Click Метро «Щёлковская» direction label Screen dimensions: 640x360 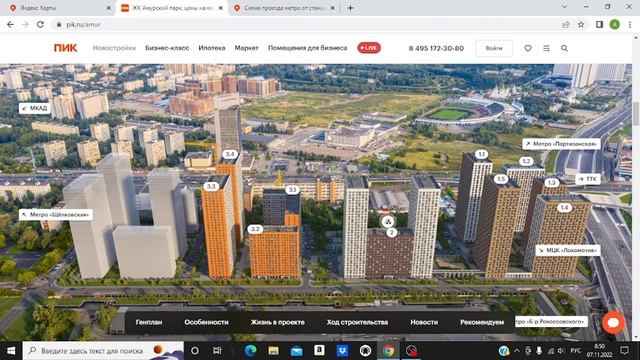(x=56, y=215)
